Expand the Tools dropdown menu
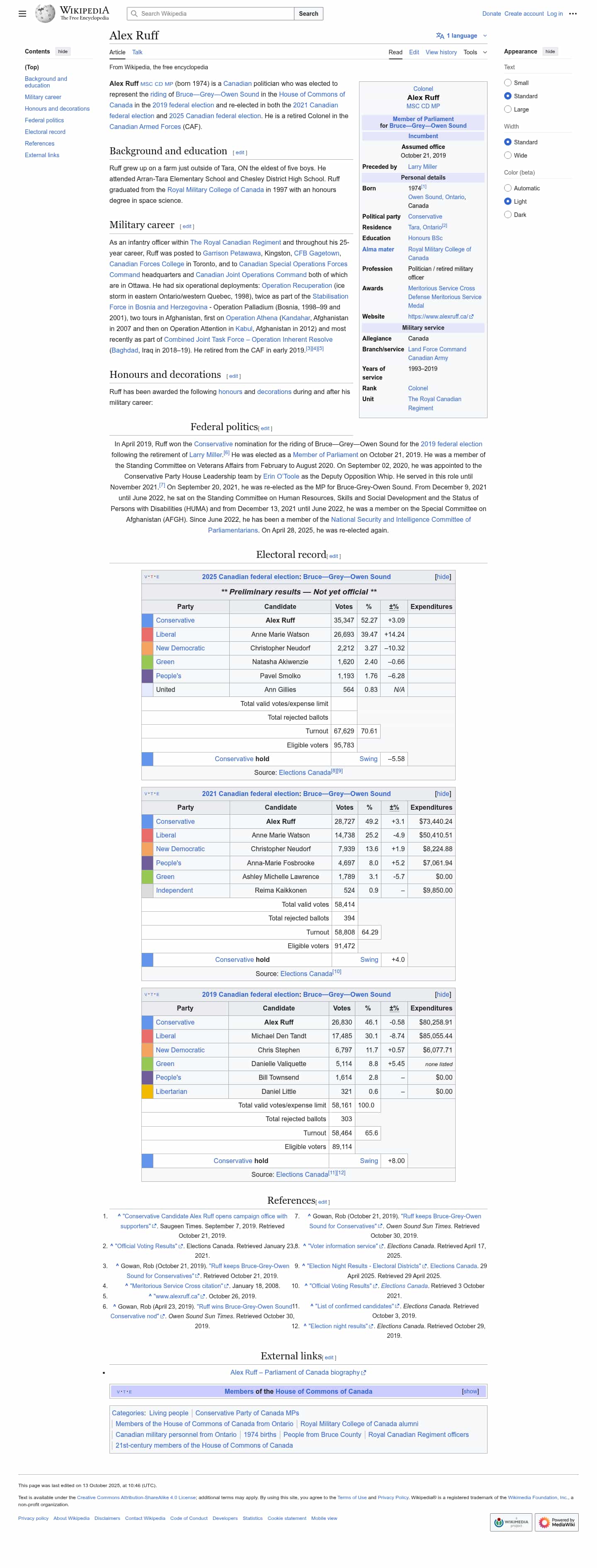597x1568 pixels. (x=475, y=52)
